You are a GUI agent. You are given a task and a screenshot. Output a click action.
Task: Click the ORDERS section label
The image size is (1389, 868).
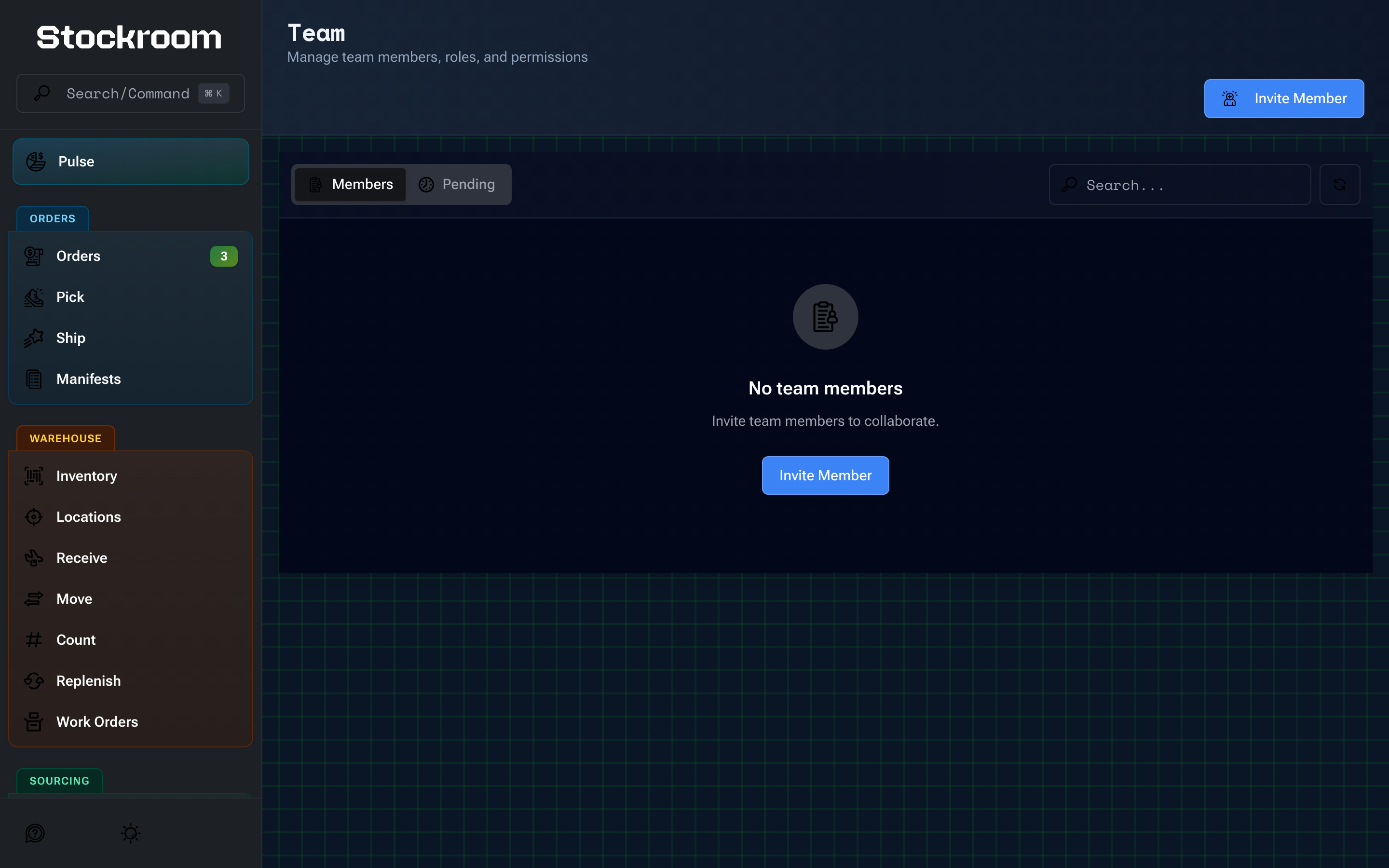click(x=52, y=219)
